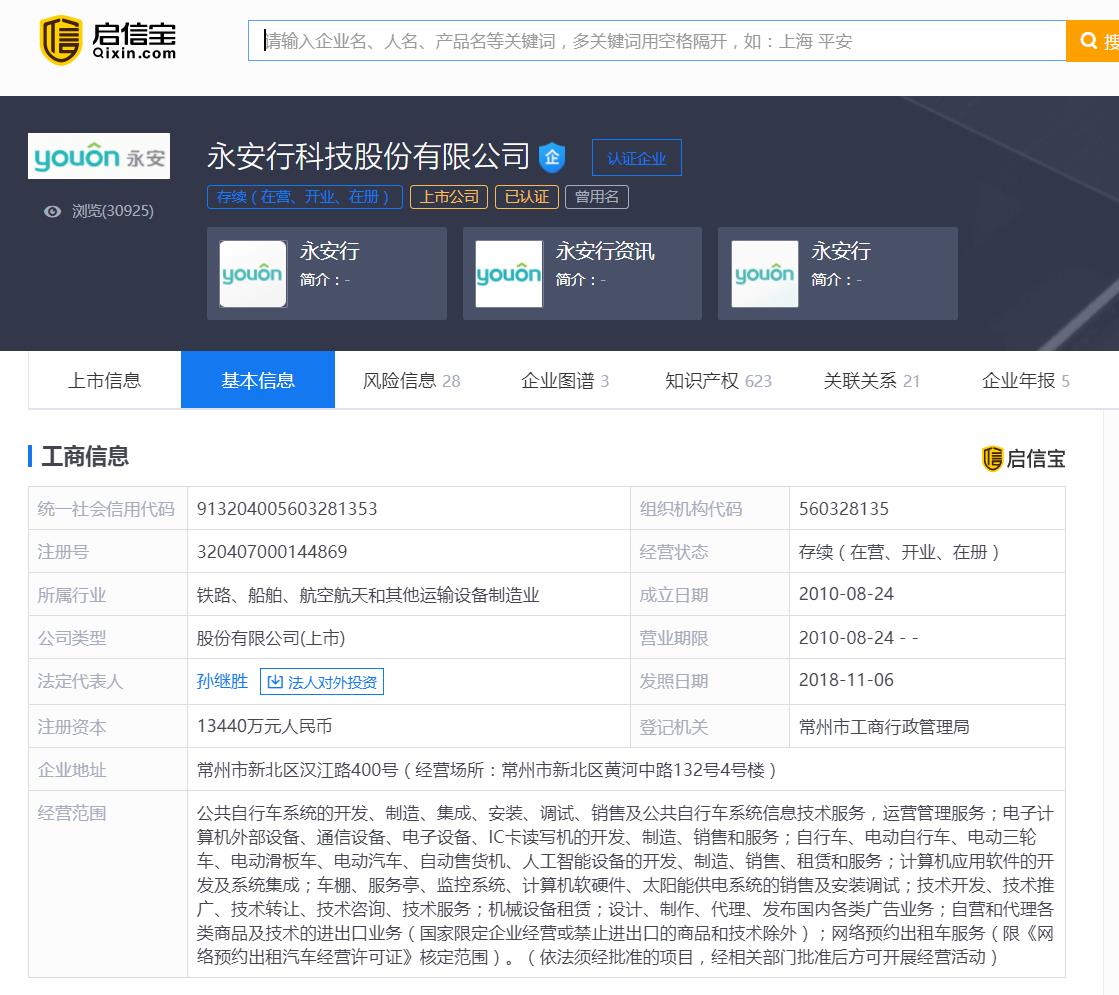Click the 曾用名 tag
Image resolution: width=1119 pixels, height=995 pixels.
coord(597,197)
